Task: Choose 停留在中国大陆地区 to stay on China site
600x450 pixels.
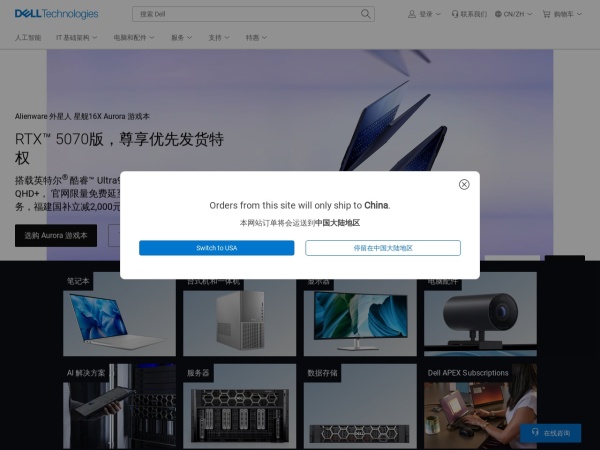Action: (383, 248)
